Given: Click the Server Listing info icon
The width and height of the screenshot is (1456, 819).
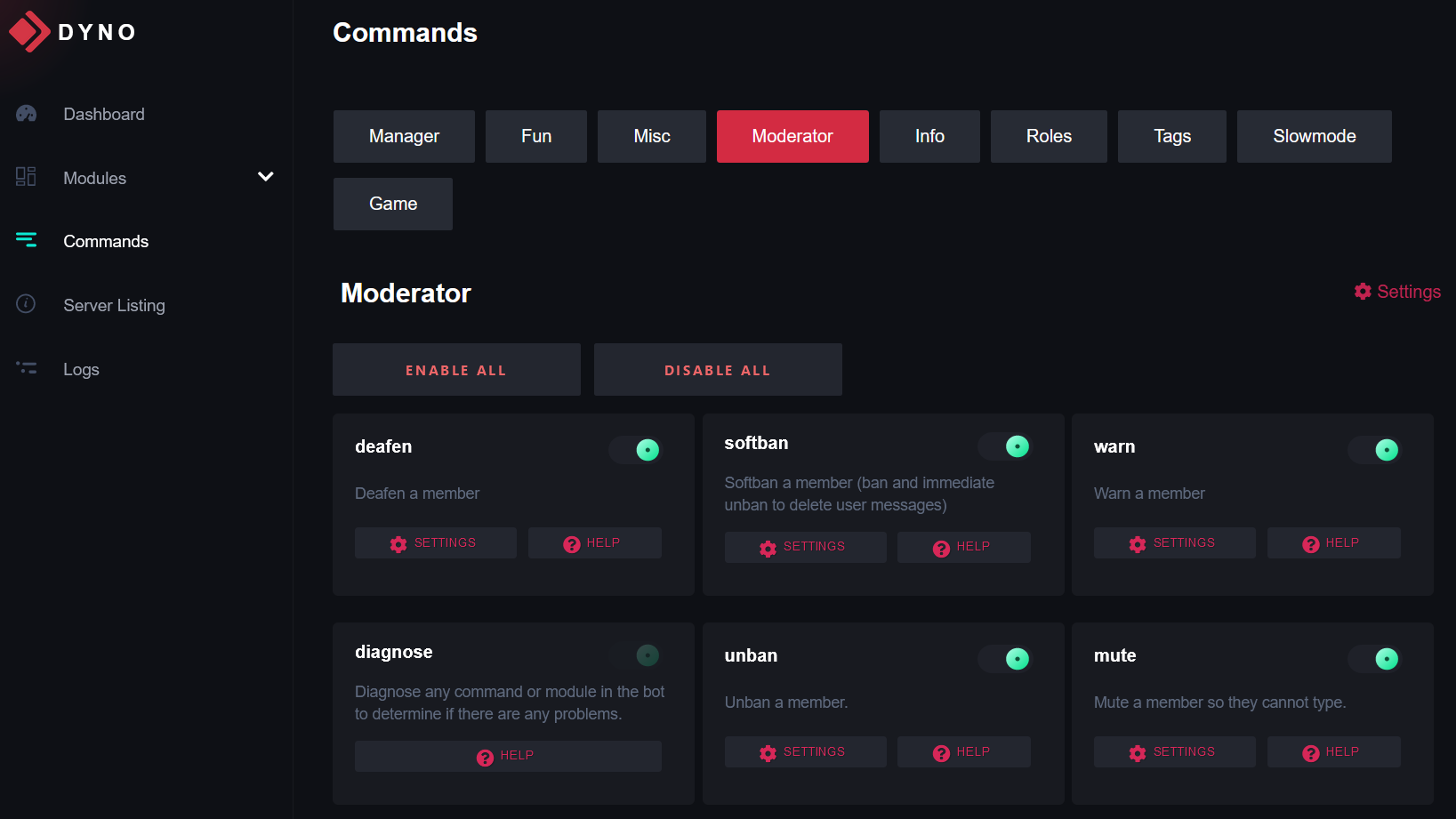Looking at the screenshot, I should (x=26, y=304).
